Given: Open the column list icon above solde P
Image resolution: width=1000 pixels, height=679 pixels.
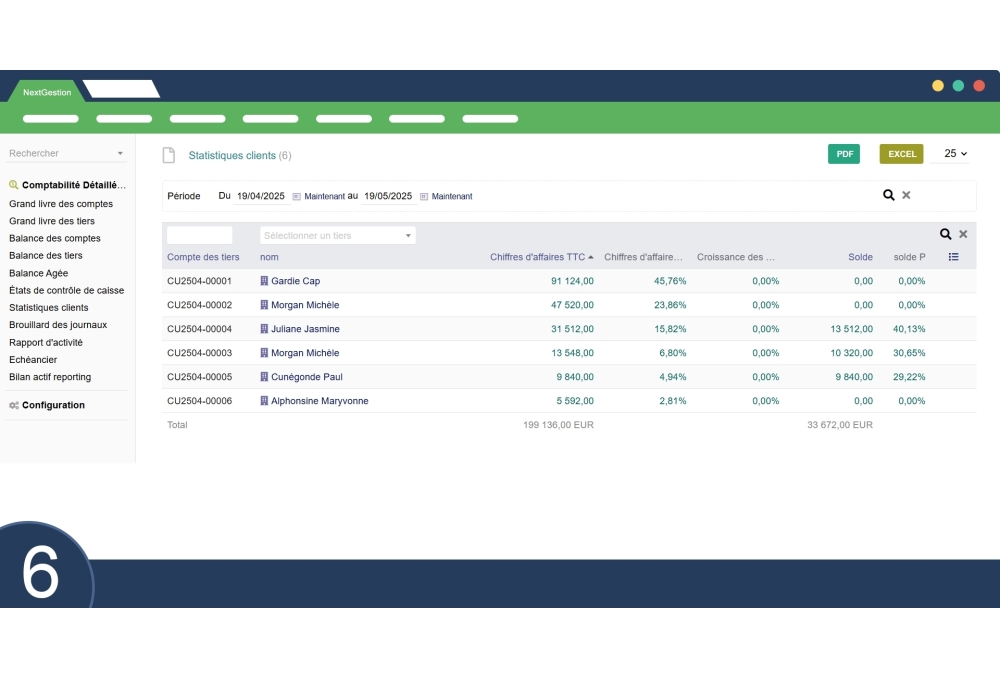Looking at the screenshot, I should pyautogui.click(x=953, y=257).
